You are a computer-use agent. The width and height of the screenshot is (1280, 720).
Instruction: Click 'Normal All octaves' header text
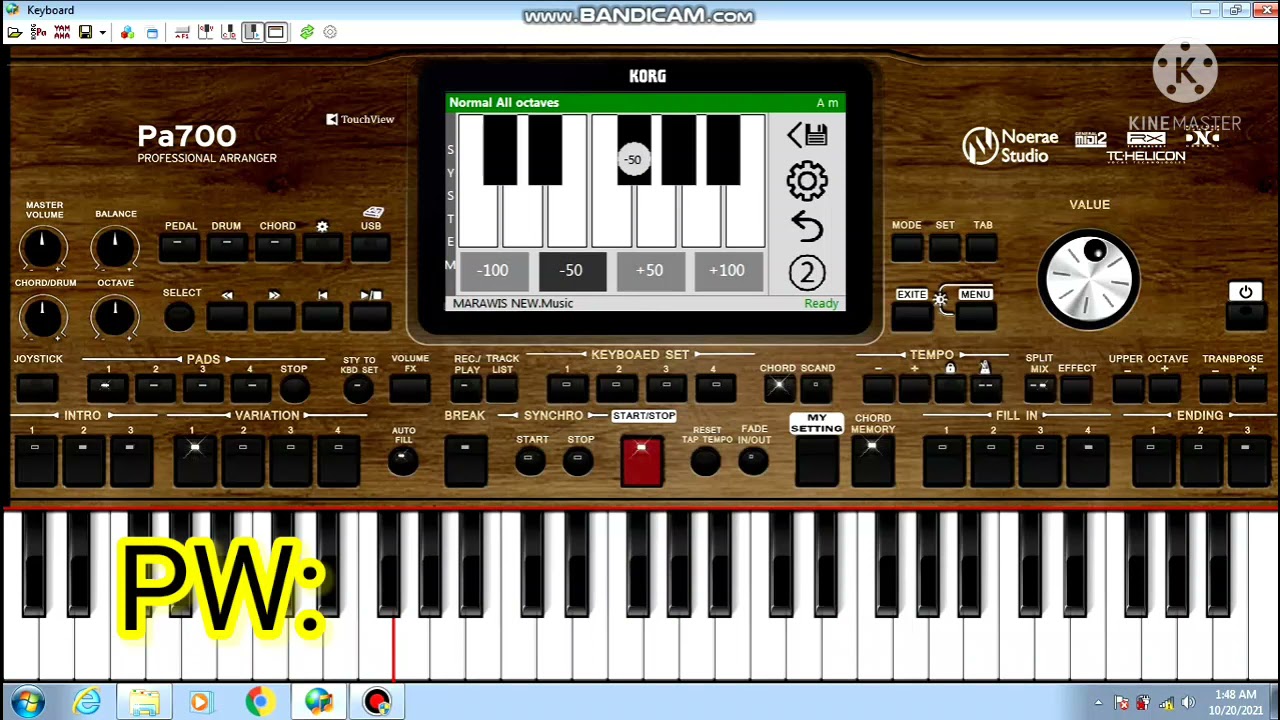point(504,102)
